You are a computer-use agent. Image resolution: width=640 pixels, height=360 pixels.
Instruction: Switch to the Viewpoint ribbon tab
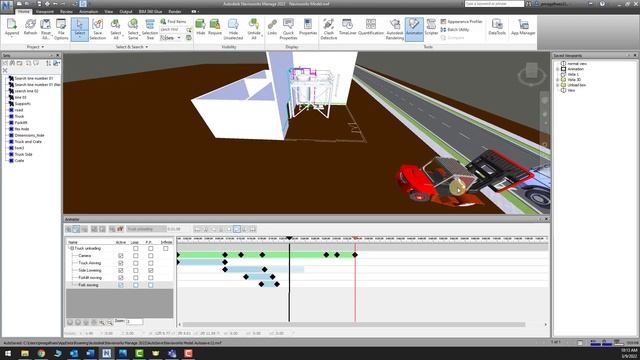pyautogui.click(x=44, y=11)
